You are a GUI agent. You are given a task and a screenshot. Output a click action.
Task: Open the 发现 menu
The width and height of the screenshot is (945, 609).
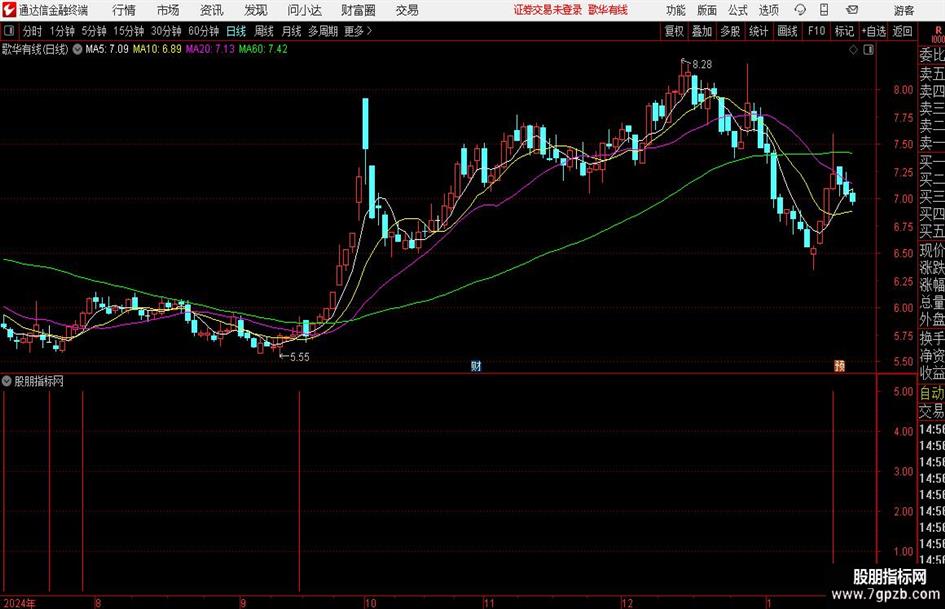click(x=256, y=10)
